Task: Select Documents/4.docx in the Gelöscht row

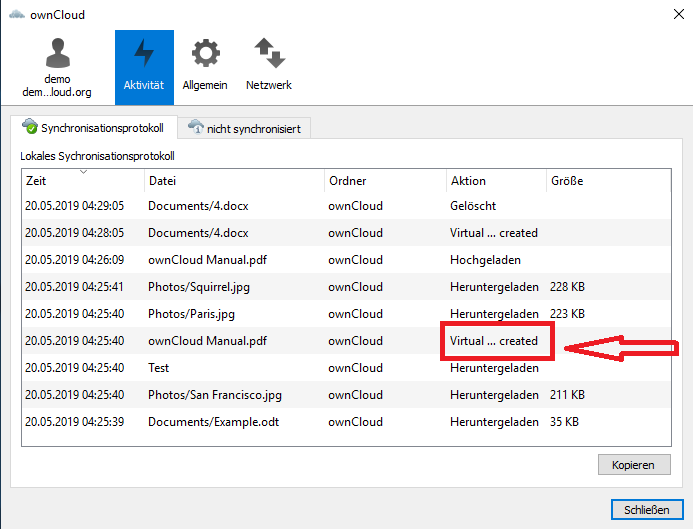Action: [198, 206]
